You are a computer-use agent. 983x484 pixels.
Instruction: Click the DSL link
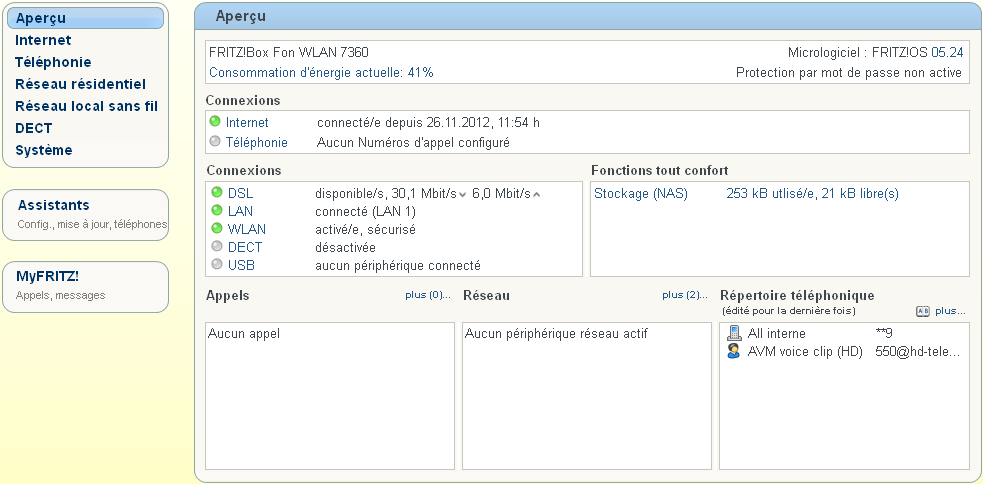[240, 193]
